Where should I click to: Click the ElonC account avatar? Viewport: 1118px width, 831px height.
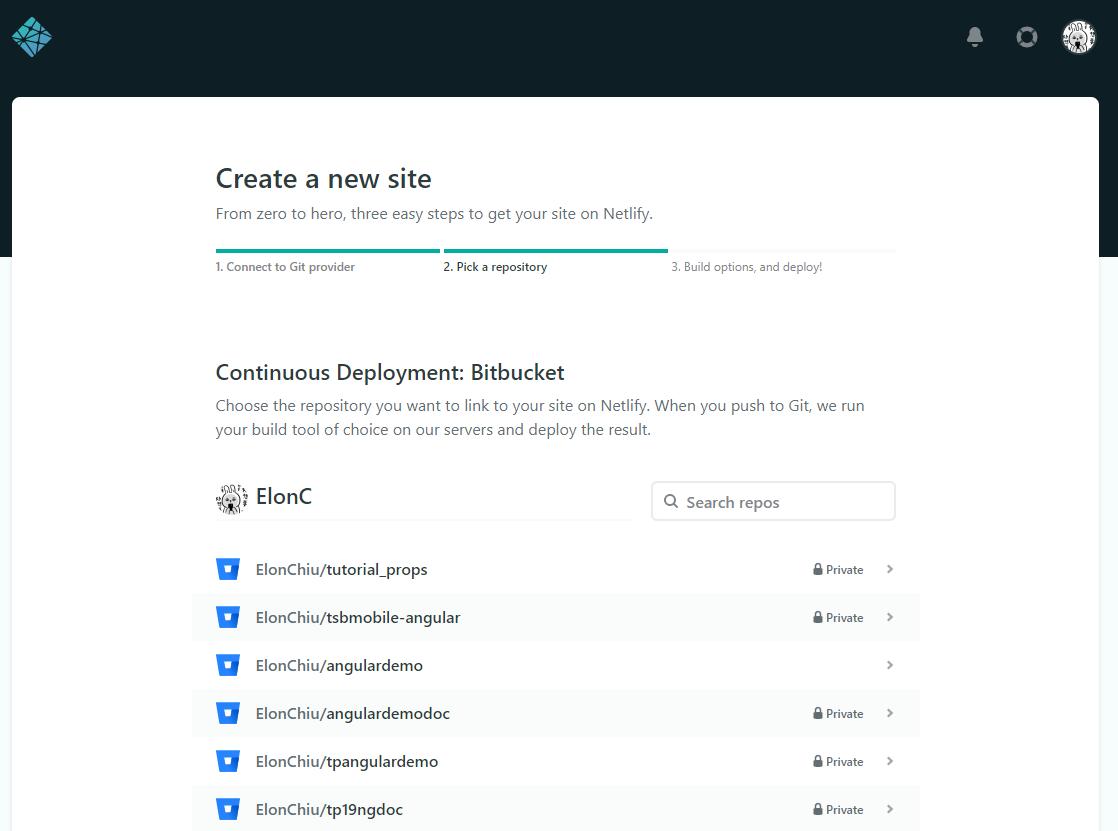click(x=231, y=499)
